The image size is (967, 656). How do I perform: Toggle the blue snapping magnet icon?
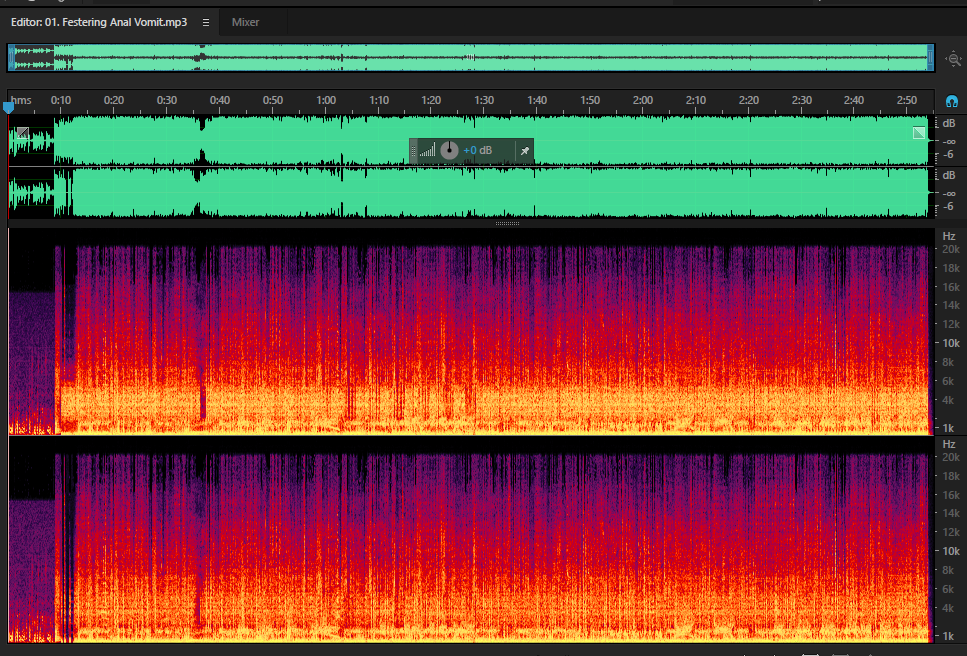coord(952,101)
